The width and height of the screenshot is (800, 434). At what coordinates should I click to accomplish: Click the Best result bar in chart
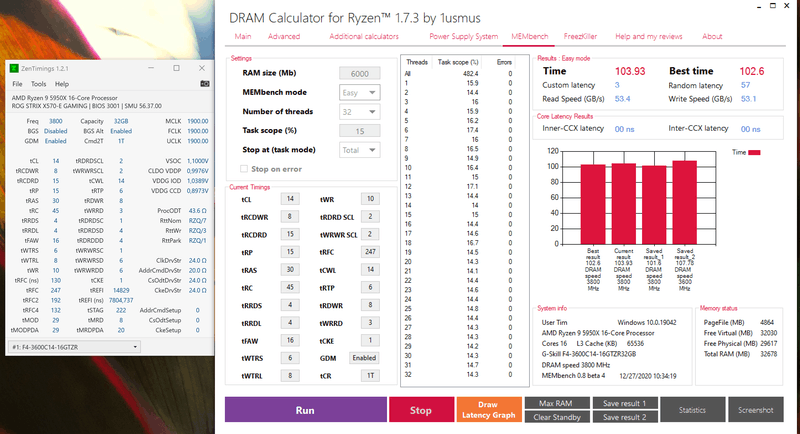click(x=593, y=204)
